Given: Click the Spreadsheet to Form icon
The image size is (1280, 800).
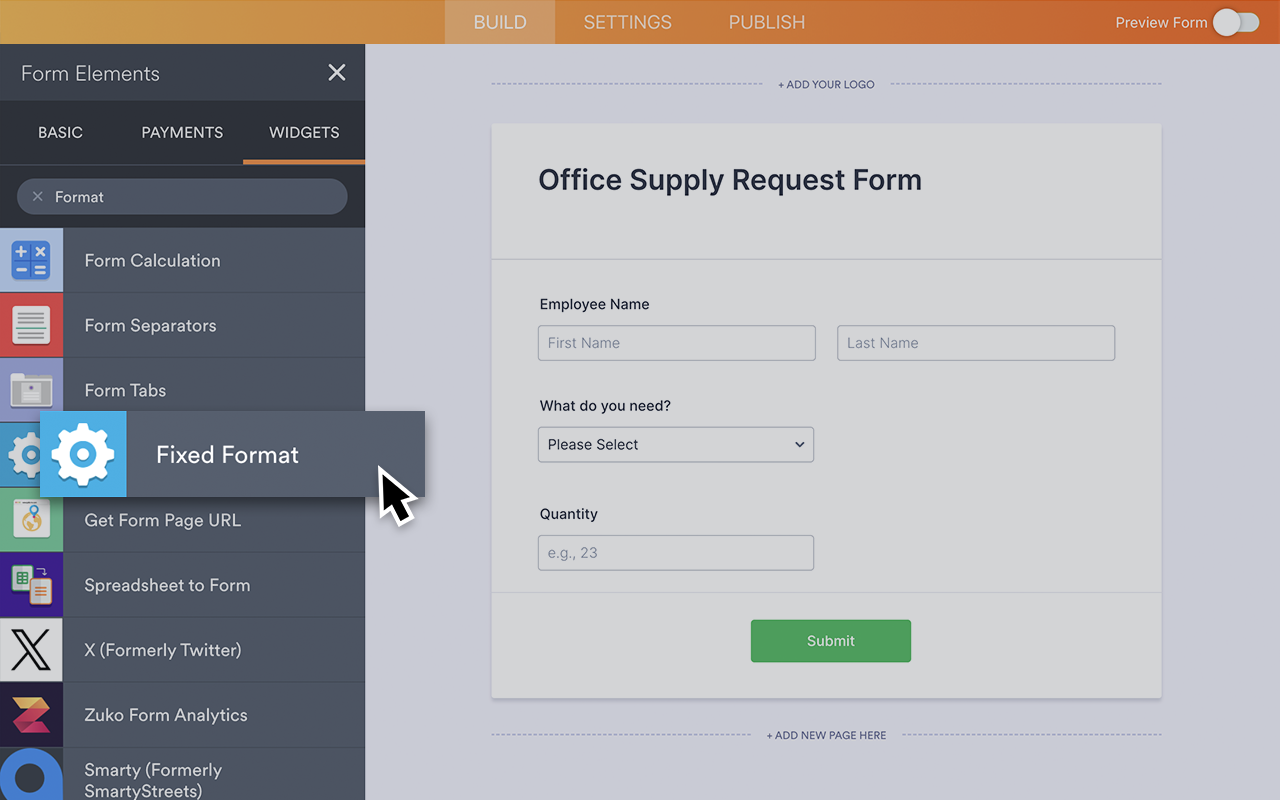Looking at the screenshot, I should pyautogui.click(x=31, y=585).
